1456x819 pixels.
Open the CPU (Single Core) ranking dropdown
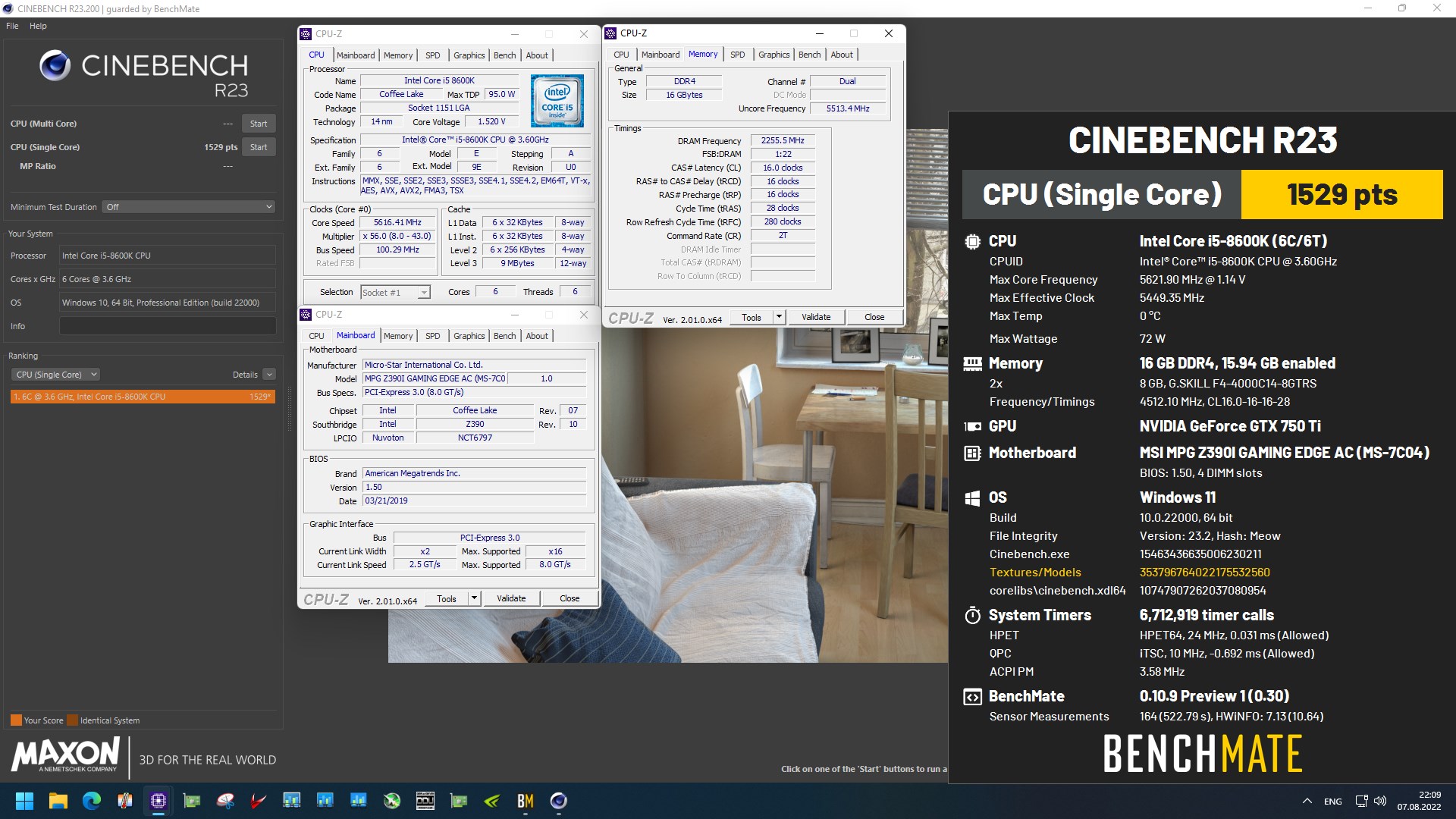coord(55,375)
